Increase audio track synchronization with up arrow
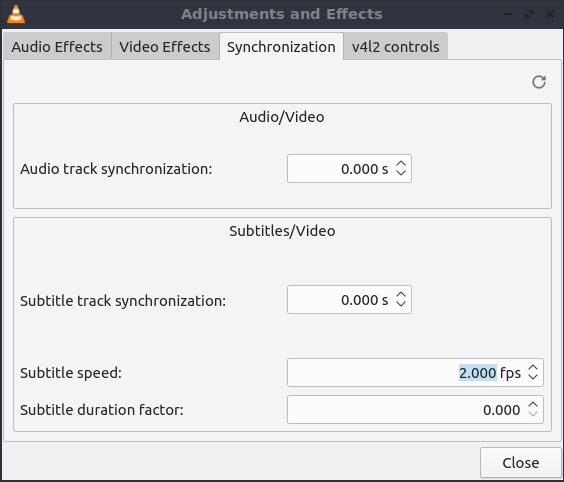This screenshot has width=564, height=482. 401,164
